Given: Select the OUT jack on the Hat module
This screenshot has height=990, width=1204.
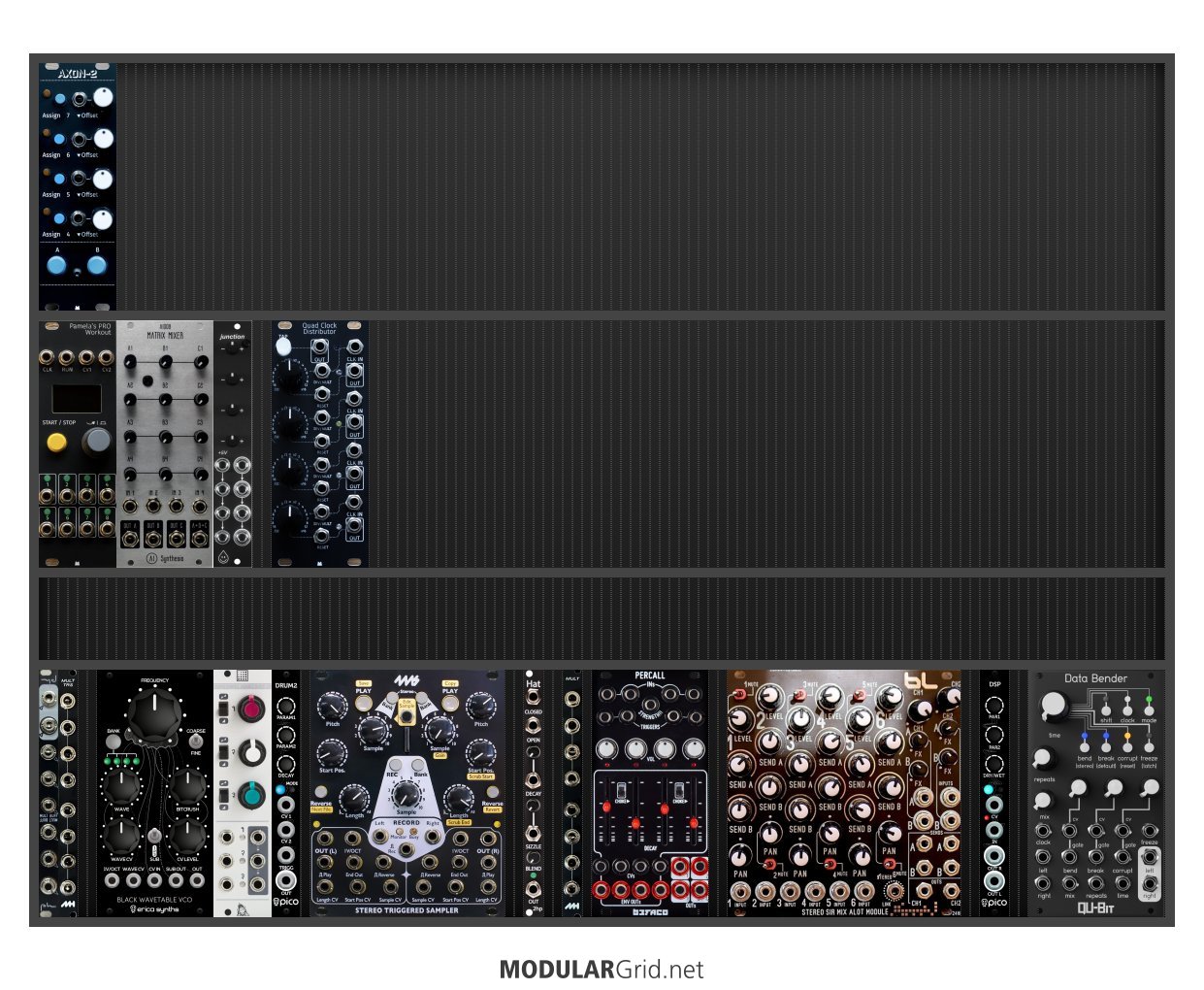Looking at the screenshot, I should click(533, 887).
